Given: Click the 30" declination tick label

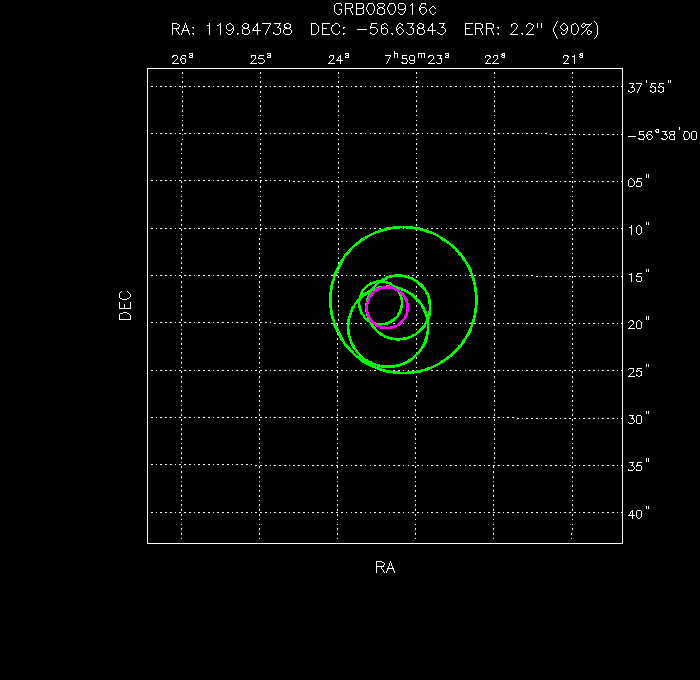Looking at the screenshot, I should 639,419.
